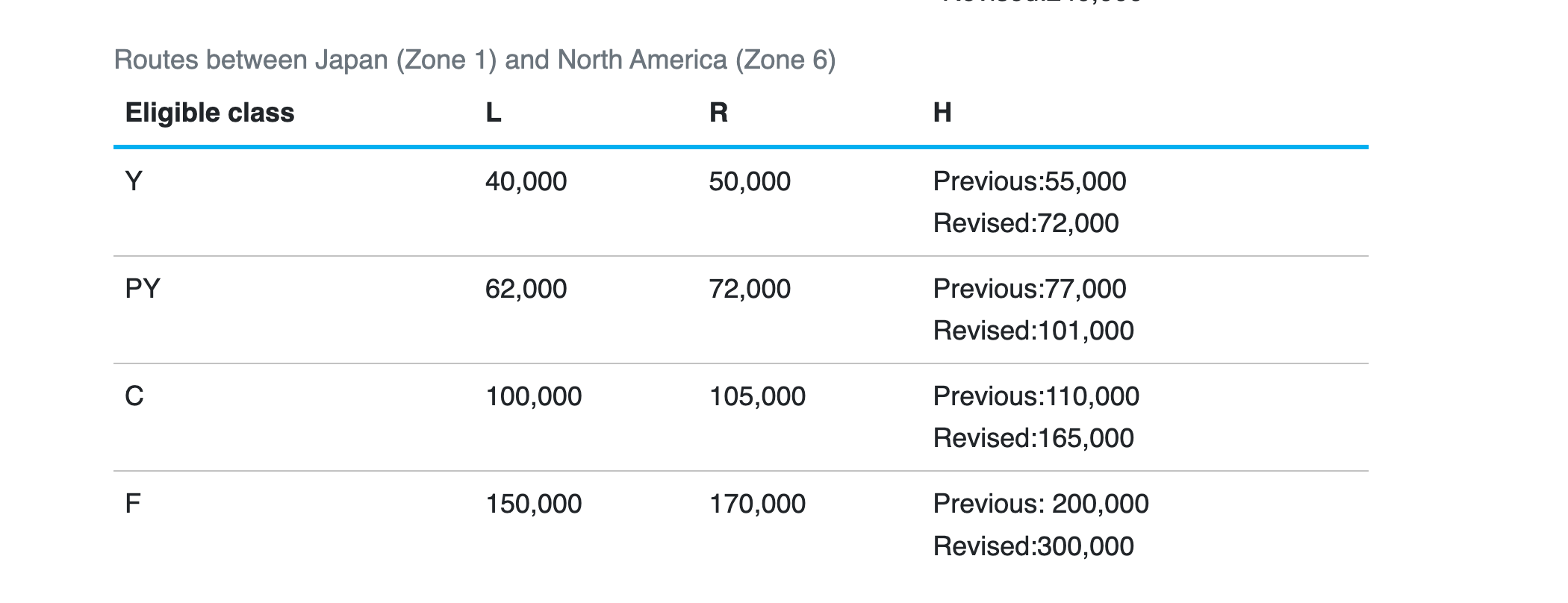The image size is (1568, 603).
Task: Click the Routes between Japan and North America heading
Action: [475, 60]
